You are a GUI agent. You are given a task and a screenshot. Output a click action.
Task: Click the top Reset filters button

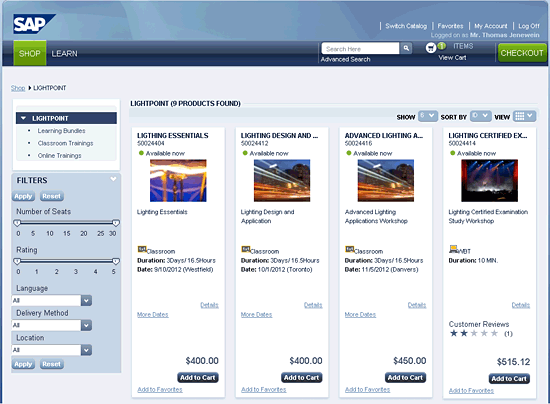point(52,196)
